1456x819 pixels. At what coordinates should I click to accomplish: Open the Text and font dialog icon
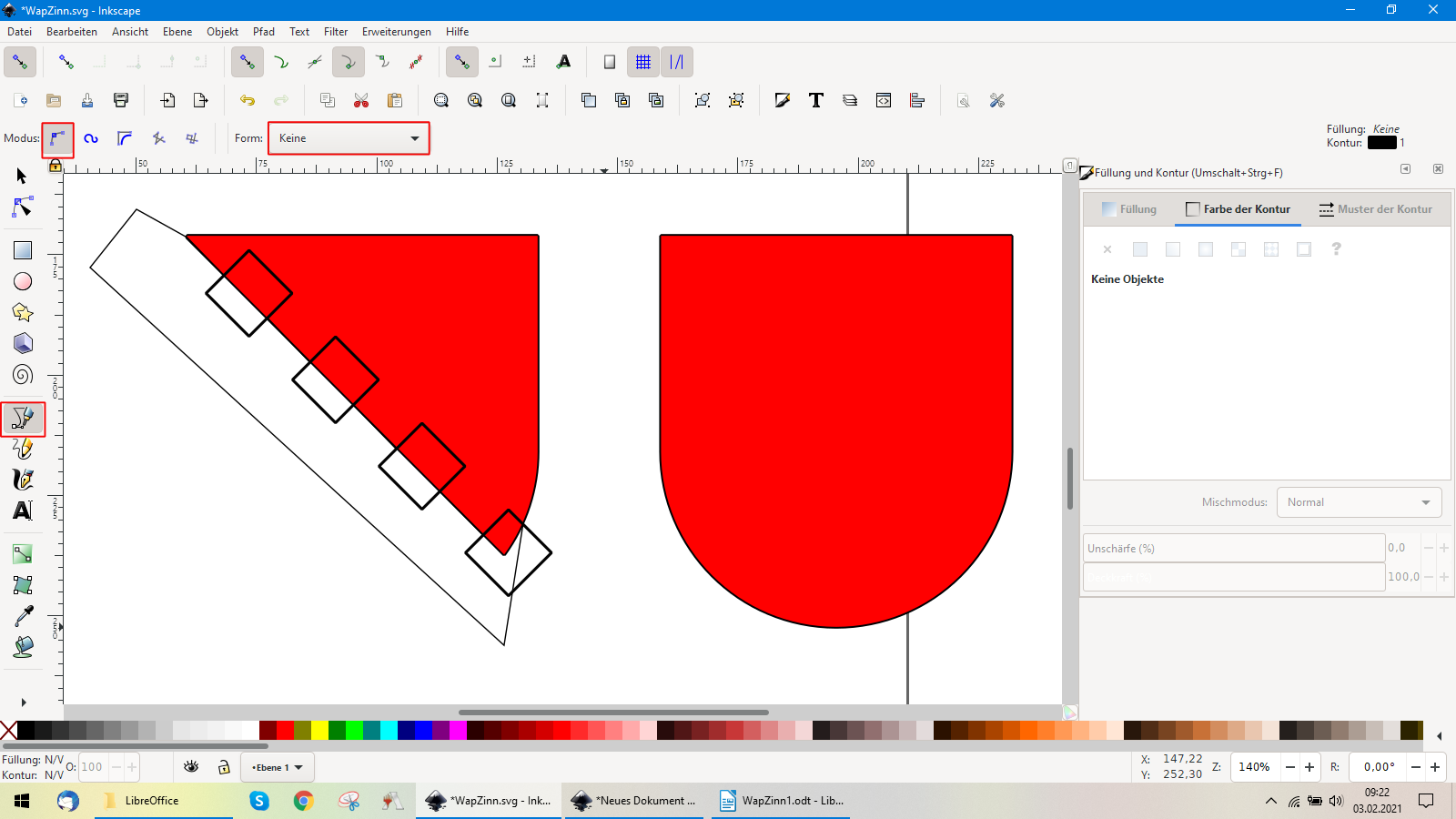[815, 100]
